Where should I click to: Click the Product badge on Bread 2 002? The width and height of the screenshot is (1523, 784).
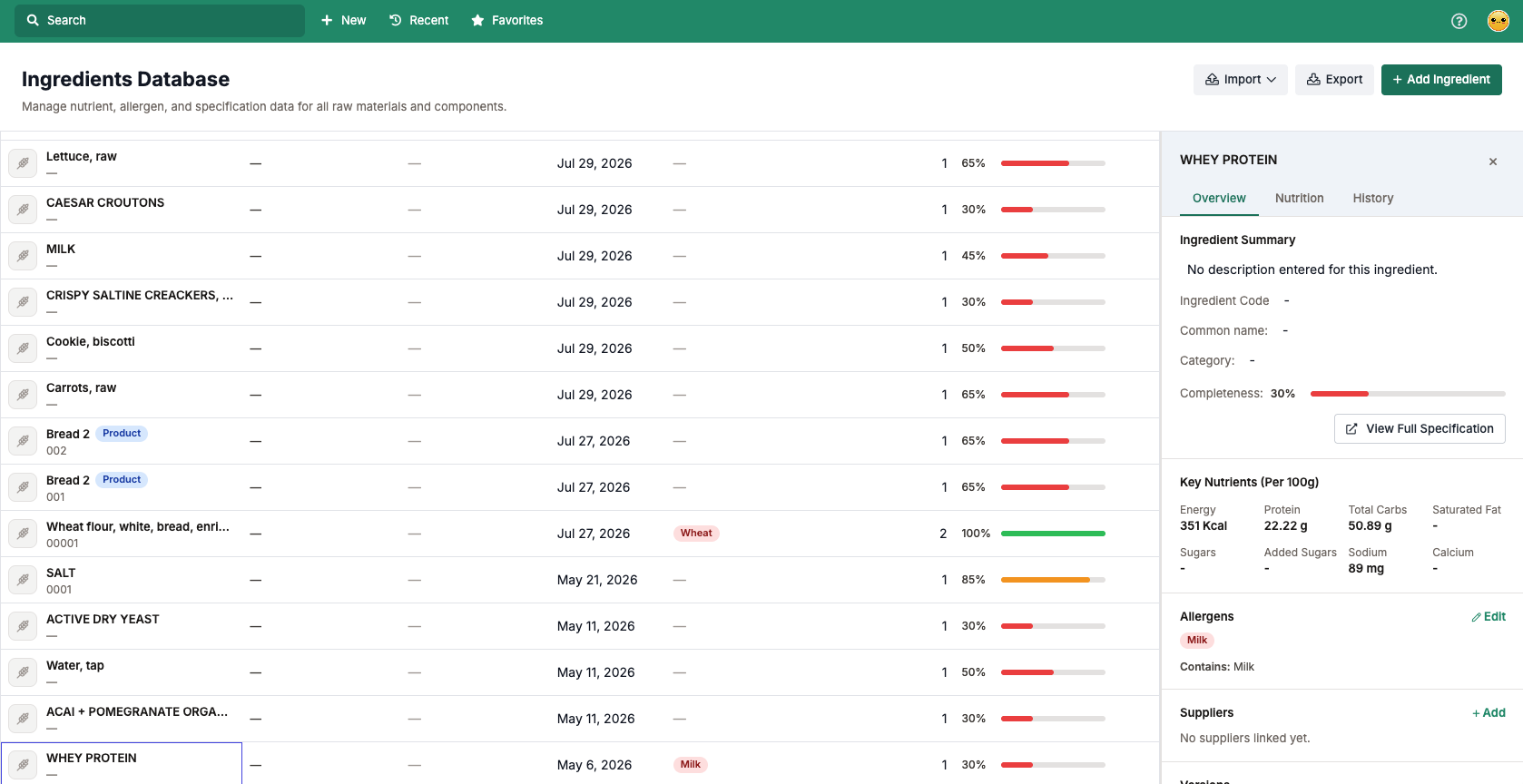[x=122, y=434]
